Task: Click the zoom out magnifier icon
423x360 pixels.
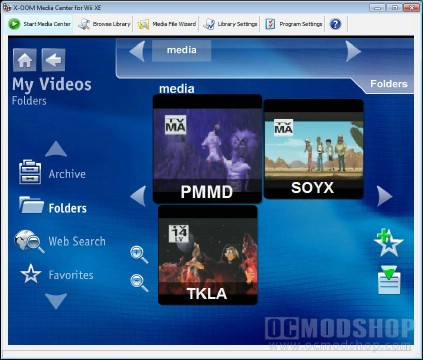Action: 139,283
